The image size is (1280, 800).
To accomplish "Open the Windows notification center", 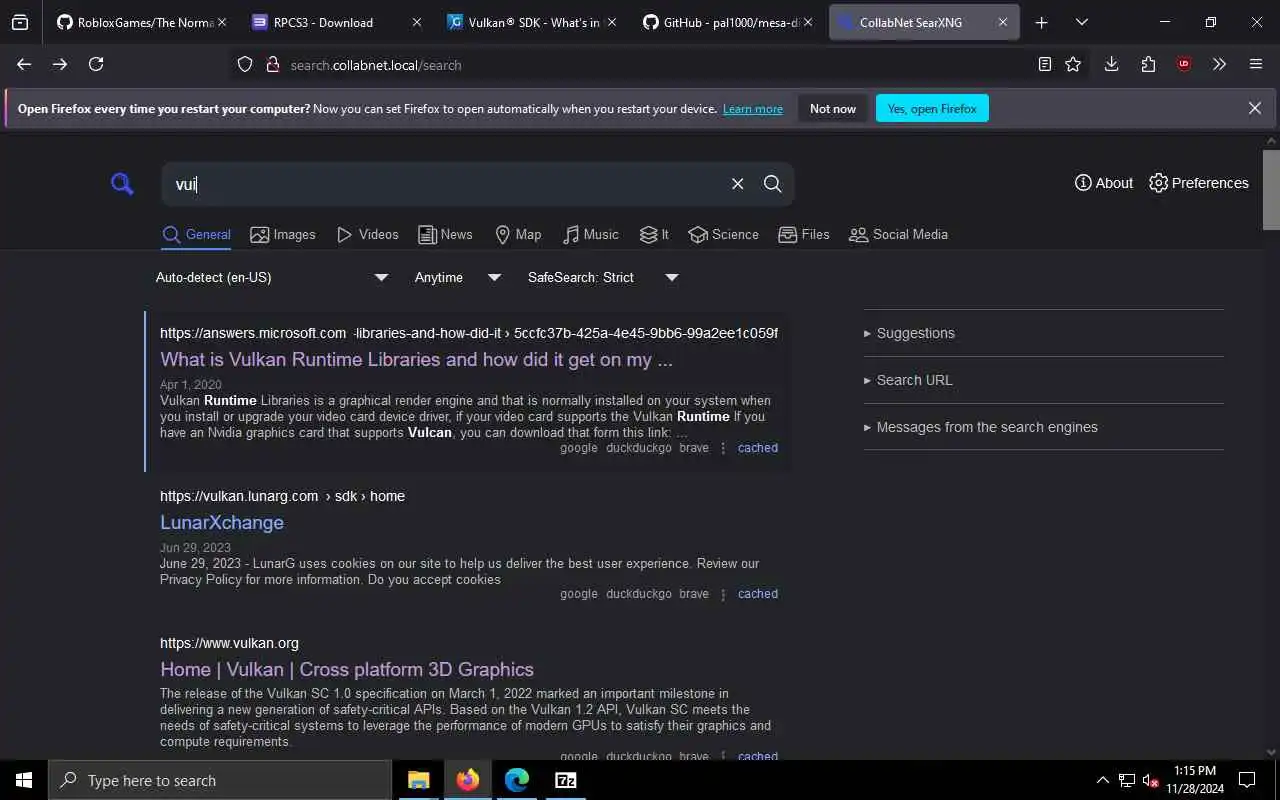I will click(x=1247, y=780).
